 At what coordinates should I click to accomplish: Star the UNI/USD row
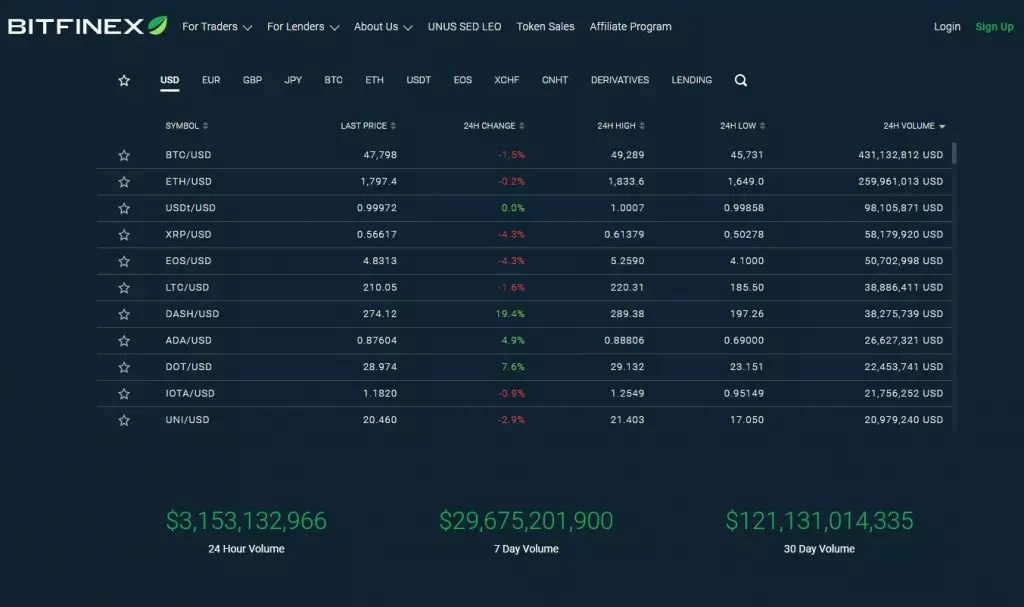pos(124,420)
